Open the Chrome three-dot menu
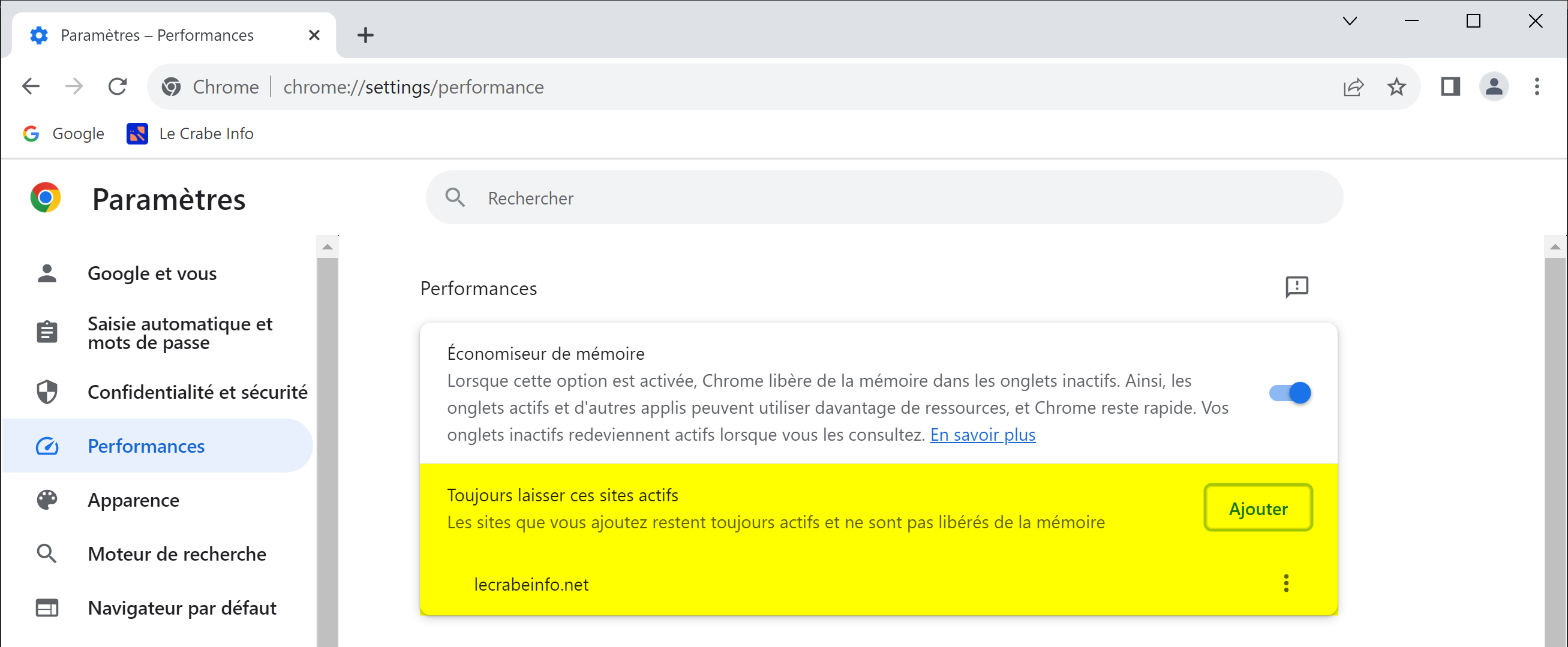The height and width of the screenshot is (647, 1568). (1537, 86)
